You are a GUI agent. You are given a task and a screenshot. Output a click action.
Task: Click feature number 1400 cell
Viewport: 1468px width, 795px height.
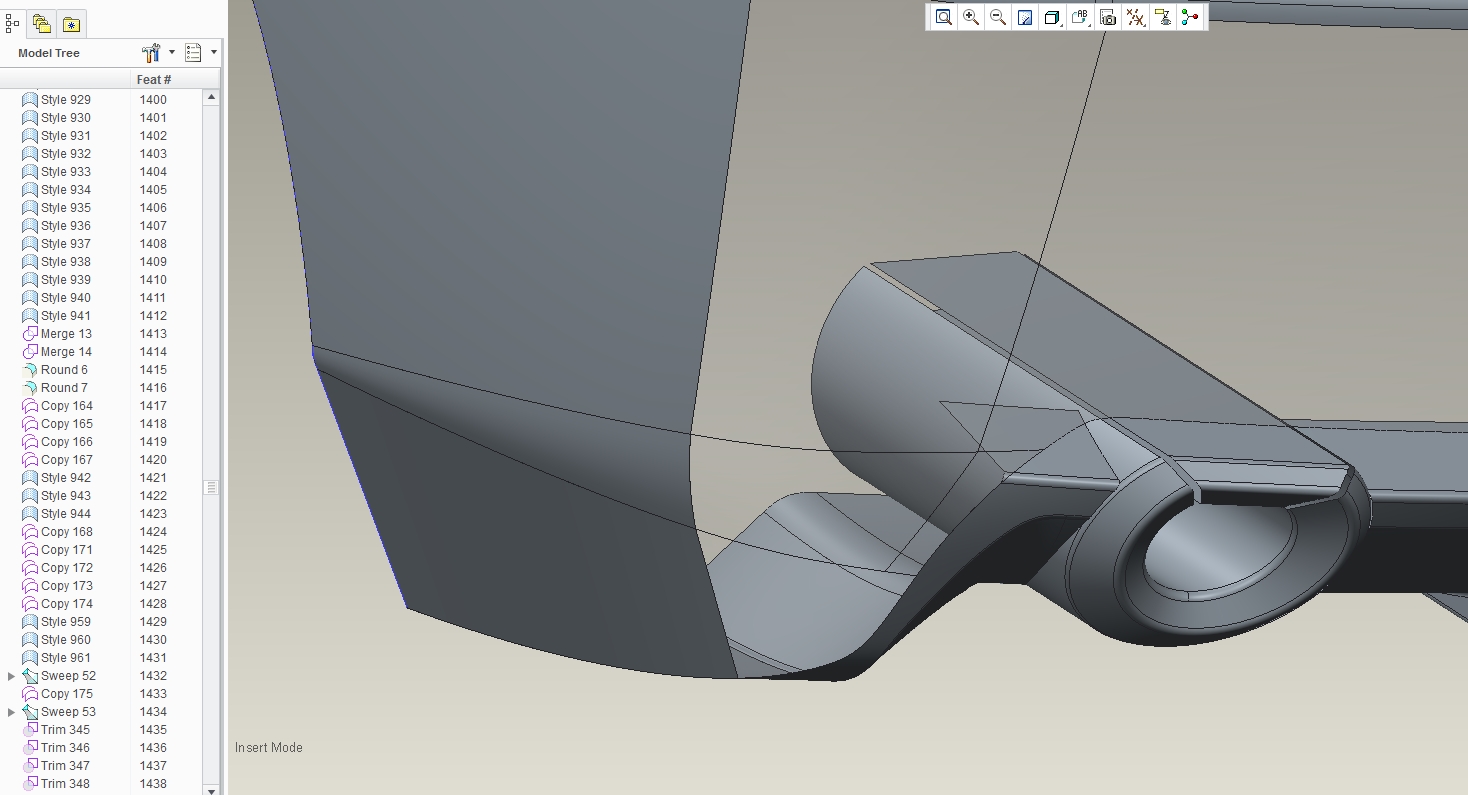153,100
